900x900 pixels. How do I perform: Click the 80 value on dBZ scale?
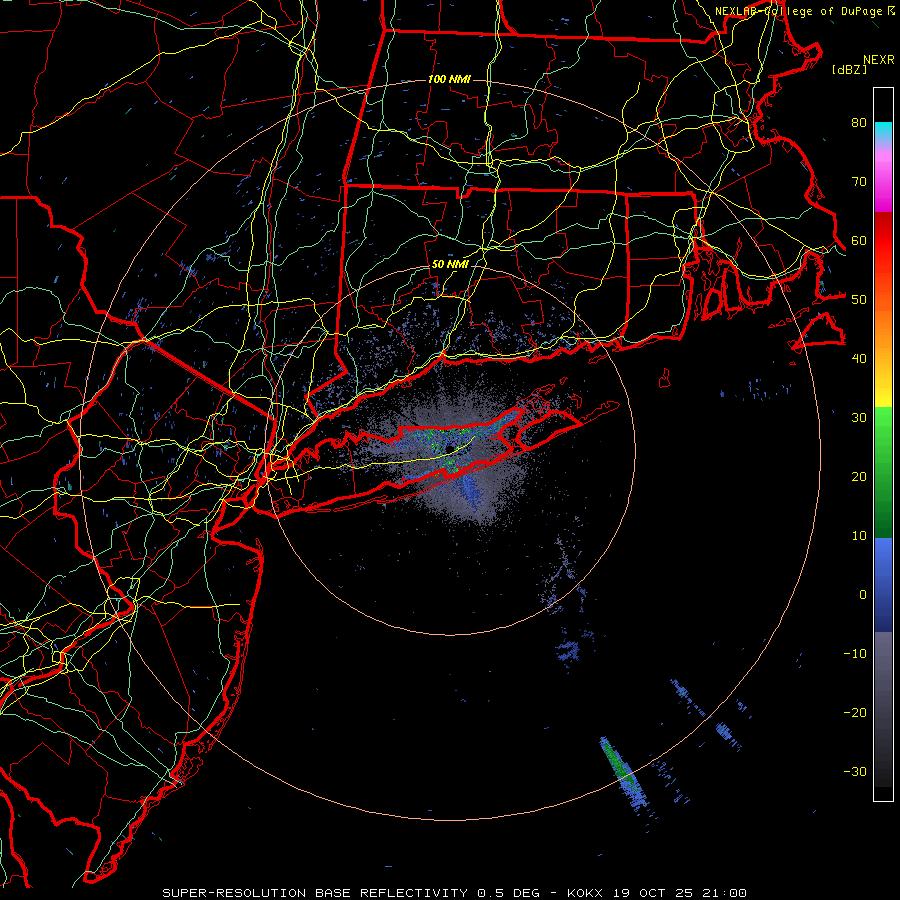(859, 122)
